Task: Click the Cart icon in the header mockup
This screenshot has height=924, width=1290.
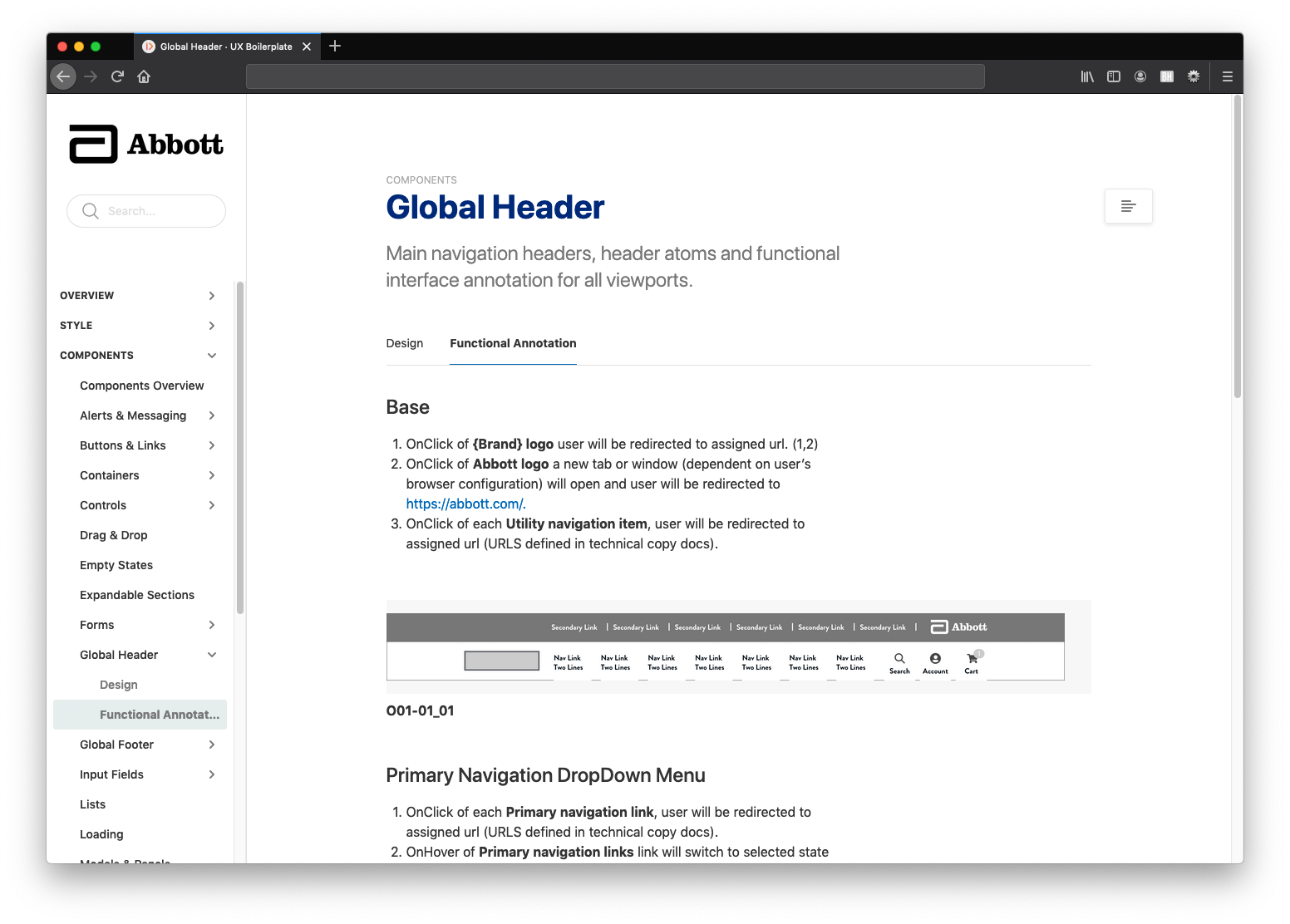Action: (971, 661)
